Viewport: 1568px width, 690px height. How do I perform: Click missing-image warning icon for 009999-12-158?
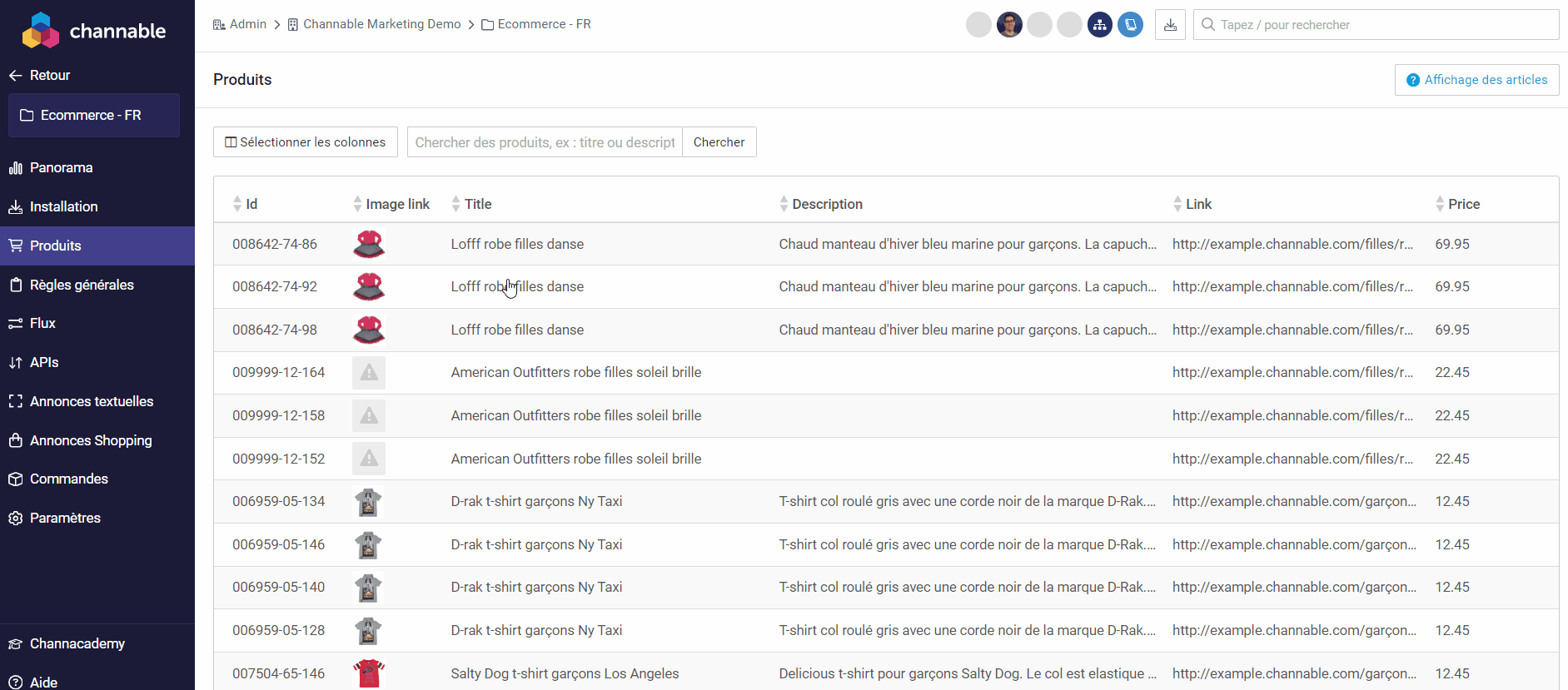coord(369,415)
